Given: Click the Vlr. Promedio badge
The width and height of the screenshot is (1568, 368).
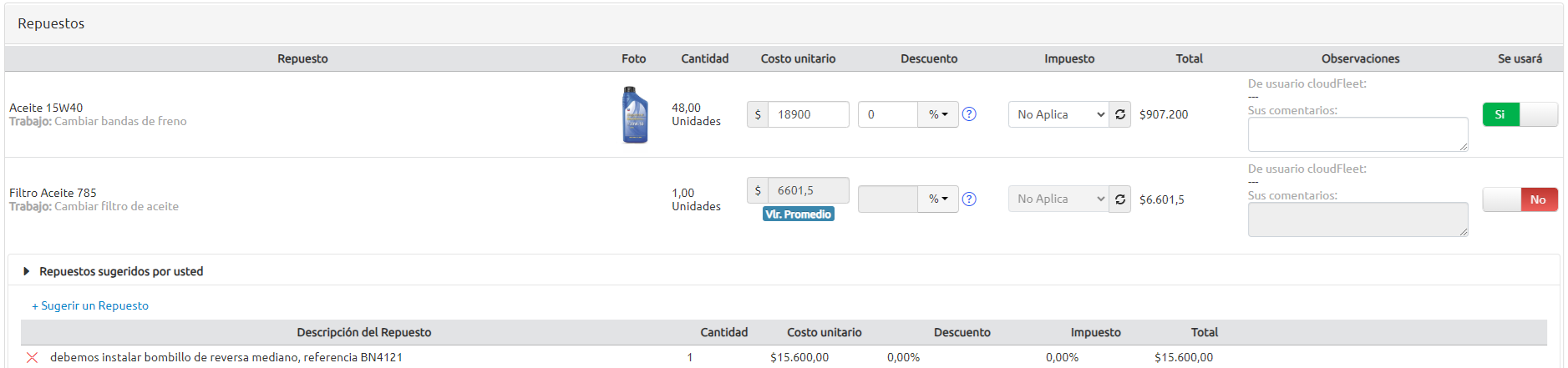Looking at the screenshot, I should tap(799, 214).
